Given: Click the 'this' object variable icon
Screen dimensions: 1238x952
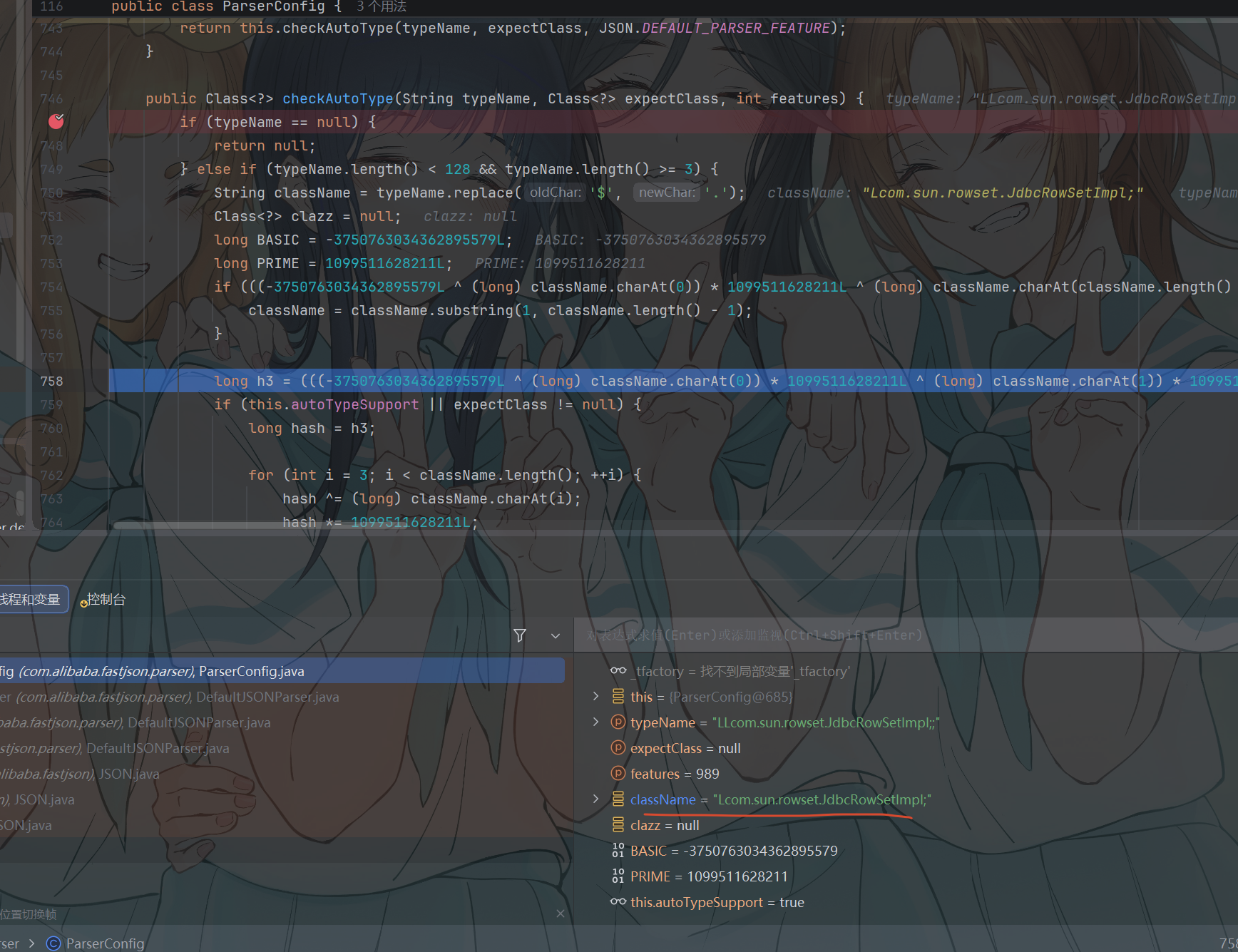Looking at the screenshot, I should 618,697.
